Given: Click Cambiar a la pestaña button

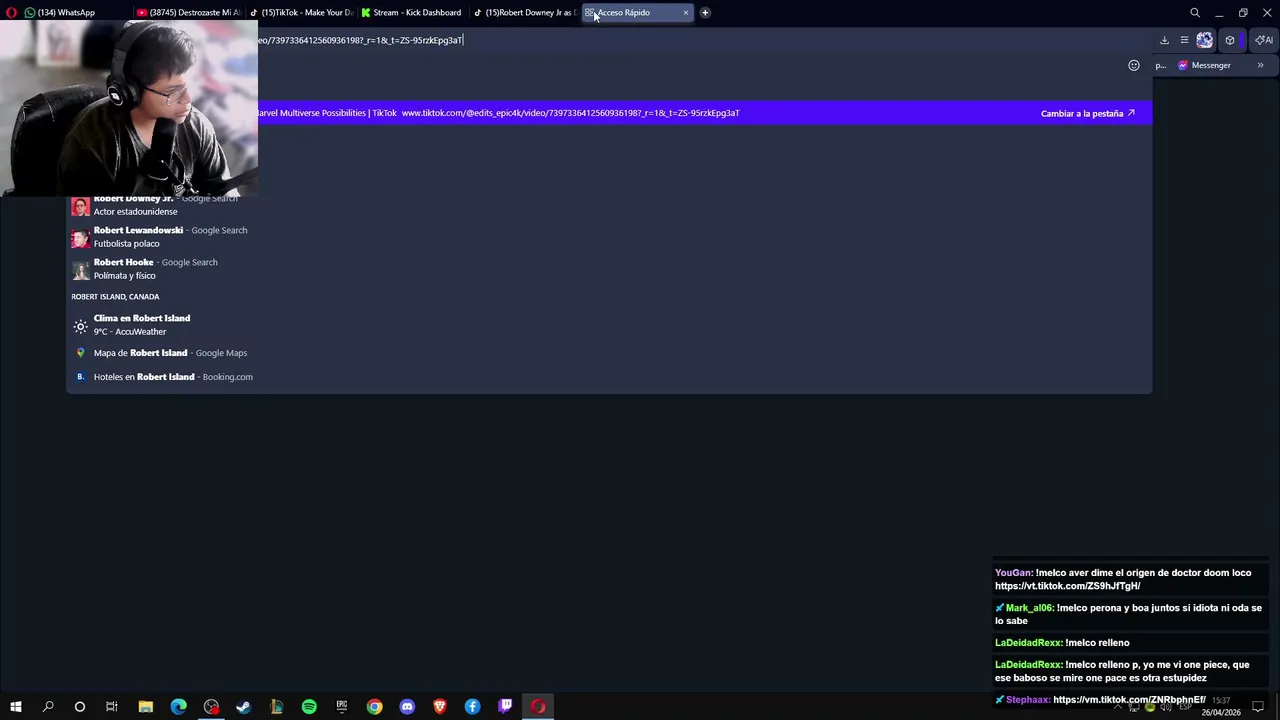Looking at the screenshot, I should tap(1088, 113).
